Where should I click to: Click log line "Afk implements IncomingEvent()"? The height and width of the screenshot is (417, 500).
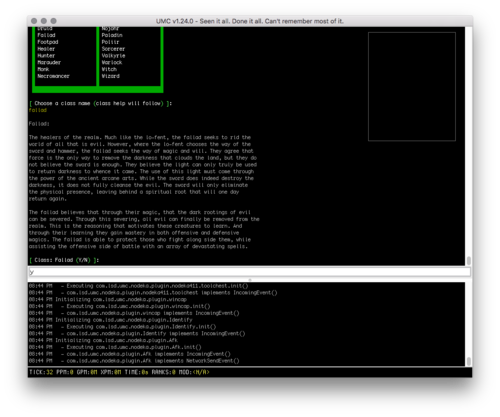pyautogui.click(x=130, y=354)
